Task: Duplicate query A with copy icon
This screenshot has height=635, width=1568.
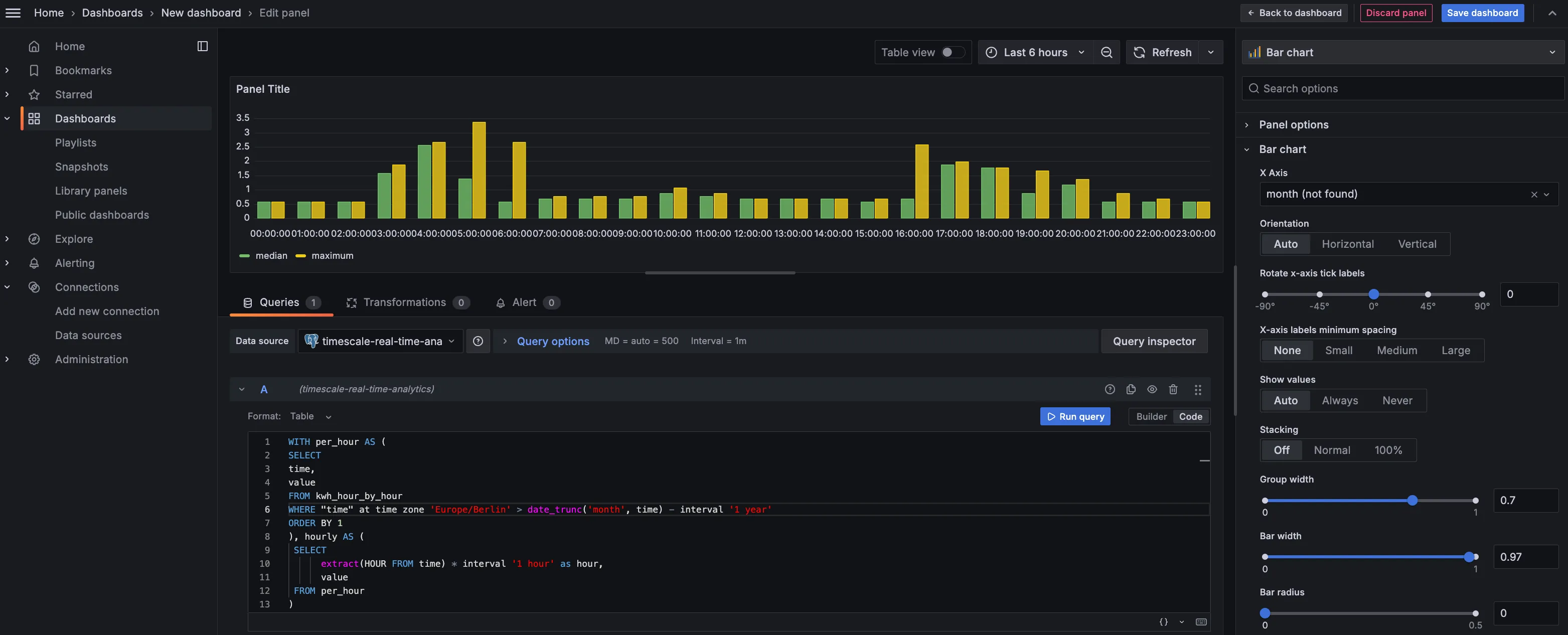Action: (1131, 390)
